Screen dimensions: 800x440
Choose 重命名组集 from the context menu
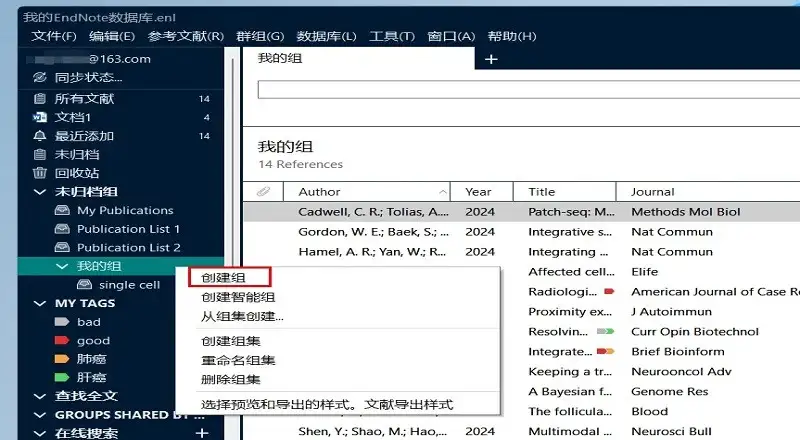(x=238, y=360)
